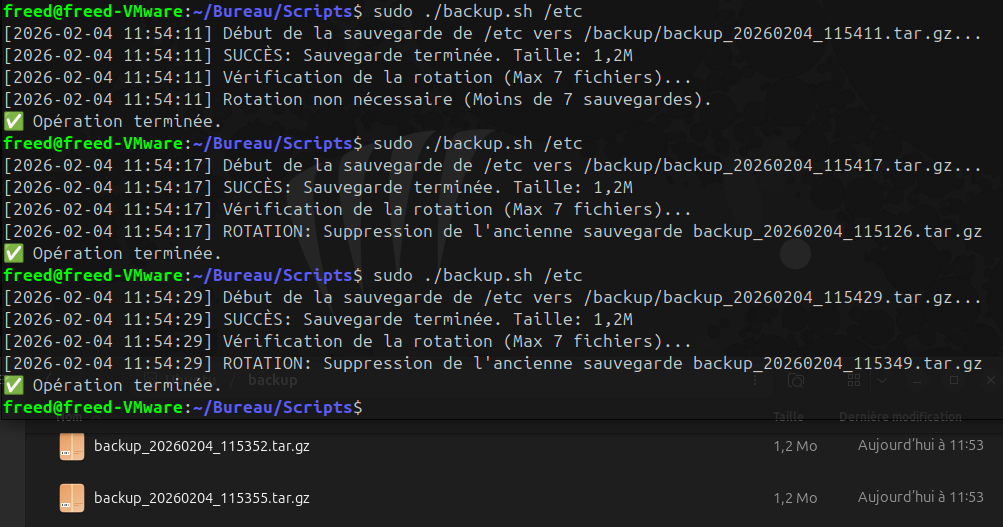Click archive icon of backup_20260204_115352.tar.gz
Image resolution: width=1003 pixels, height=527 pixels.
[x=72, y=446]
